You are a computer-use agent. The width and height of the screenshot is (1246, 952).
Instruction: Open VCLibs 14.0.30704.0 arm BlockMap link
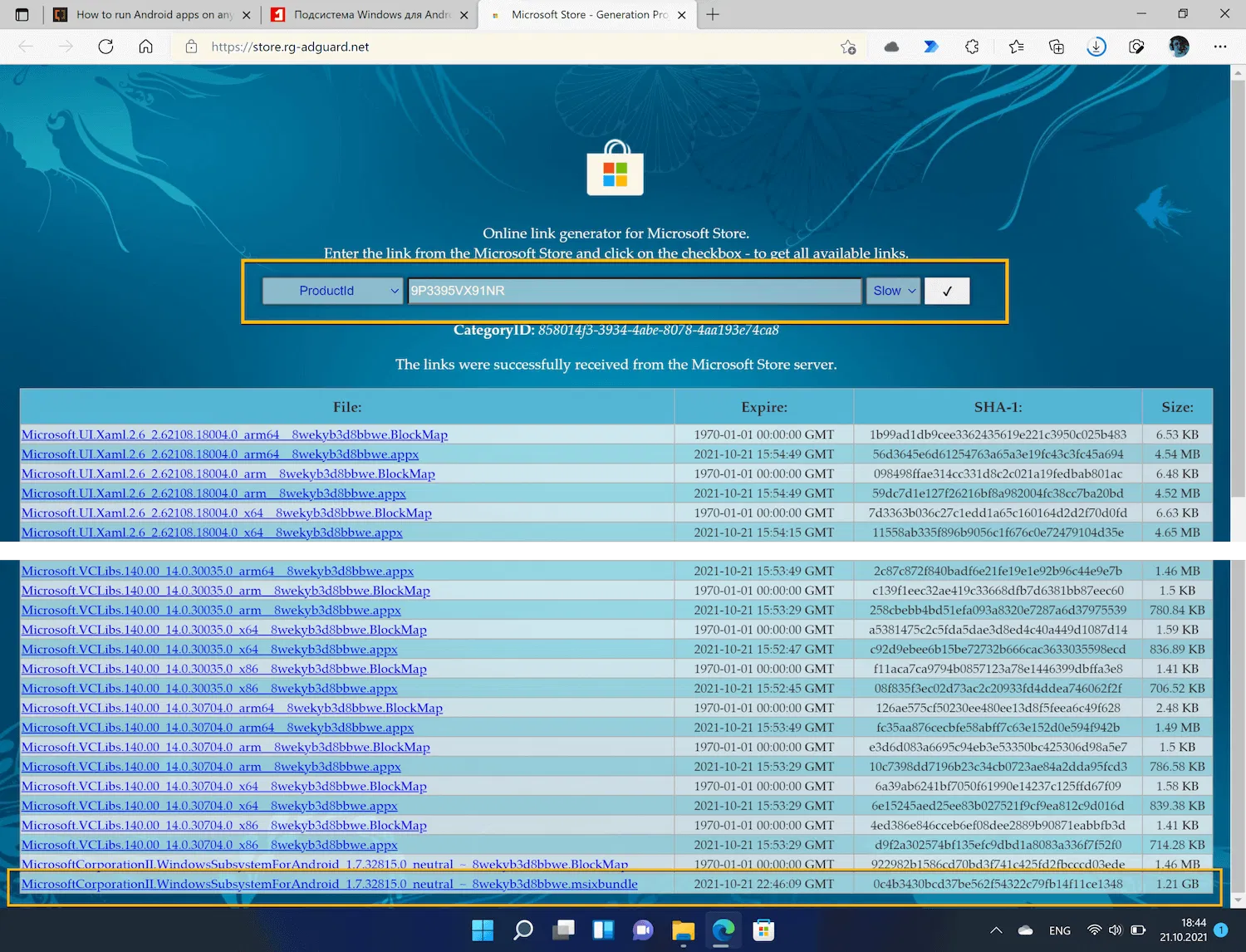tap(226, 747)
